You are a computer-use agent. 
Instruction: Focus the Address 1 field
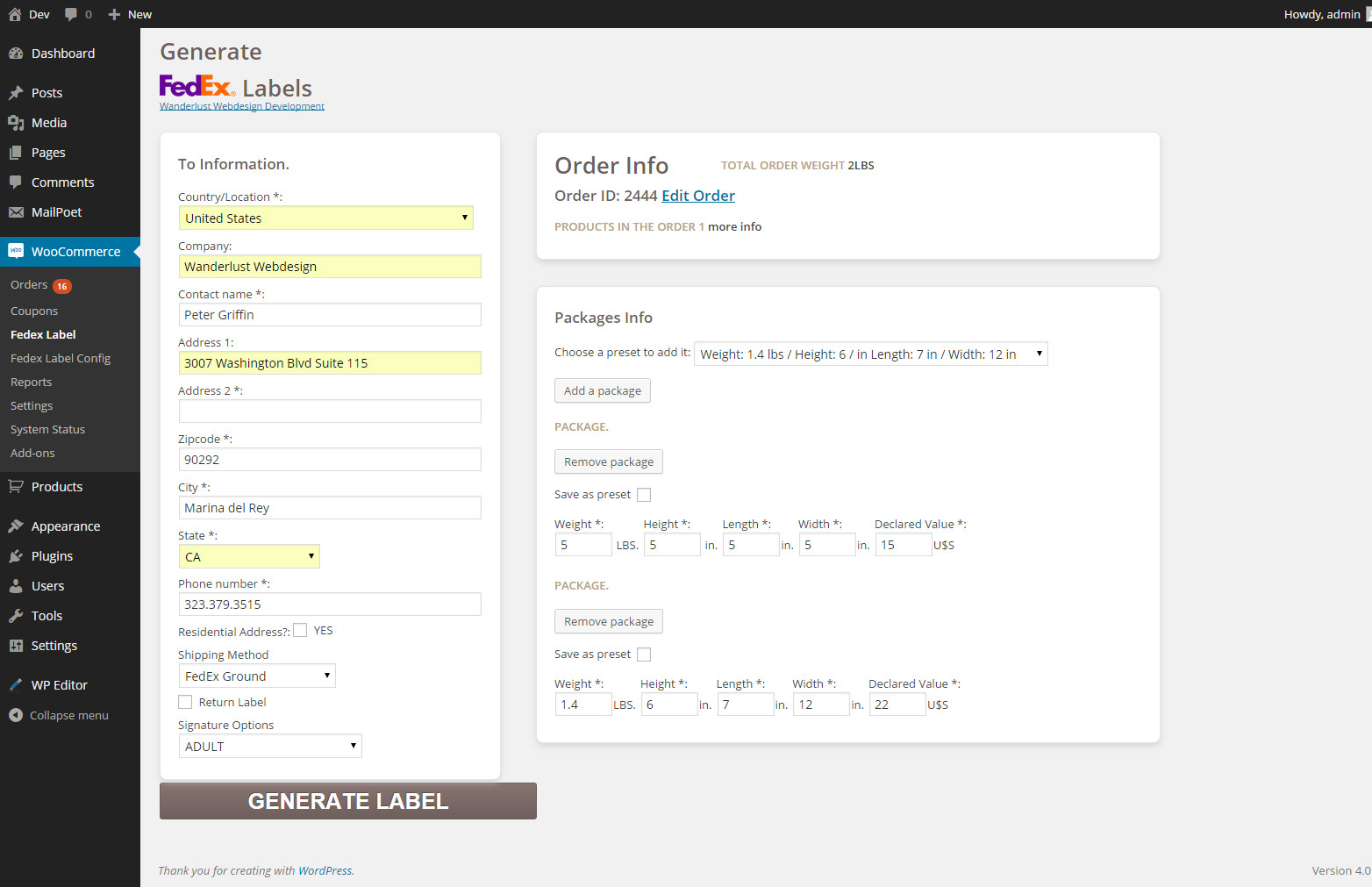330,362
